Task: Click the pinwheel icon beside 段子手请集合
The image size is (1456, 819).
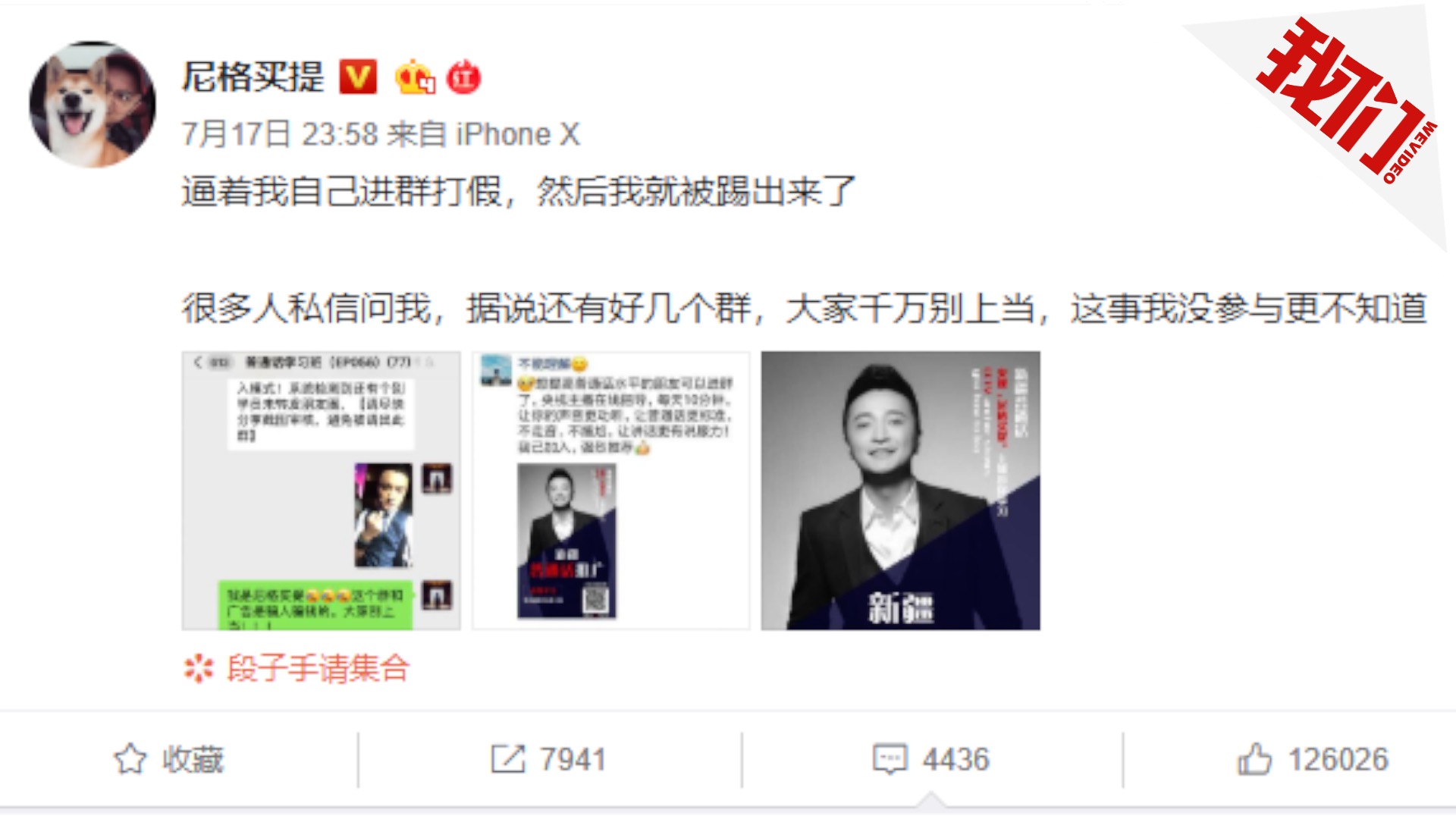Action: 199,669
